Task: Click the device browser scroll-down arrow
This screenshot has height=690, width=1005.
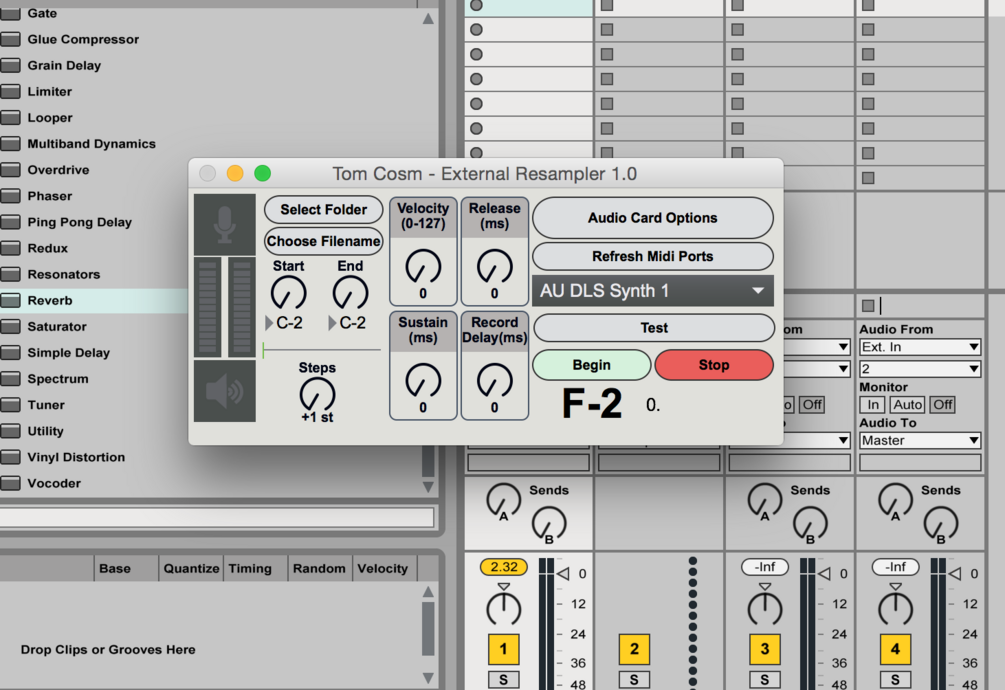Action: pyautogui.click(x=428, y=488)
